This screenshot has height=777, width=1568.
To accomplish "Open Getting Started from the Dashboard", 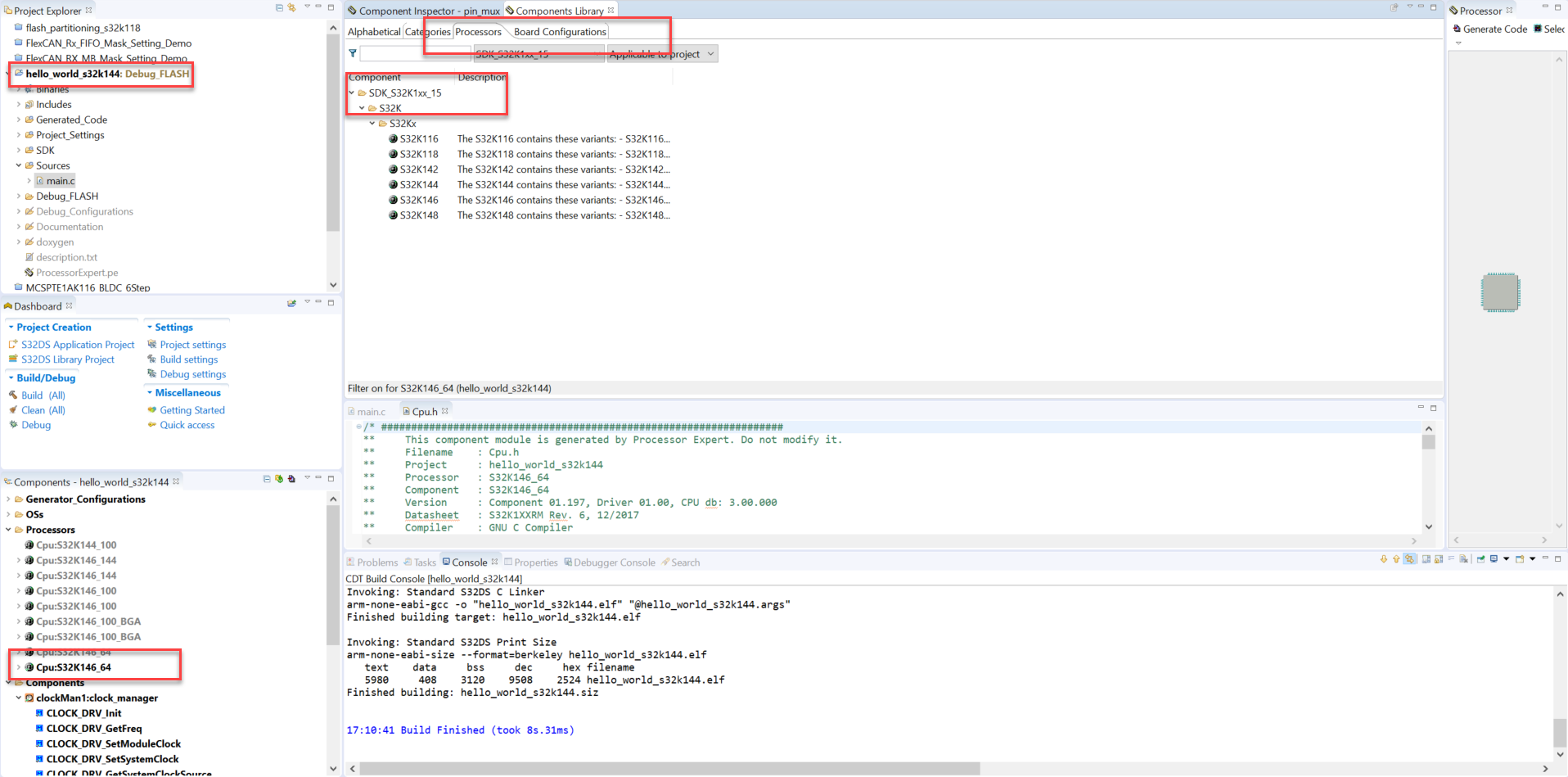I will point(193,409).
